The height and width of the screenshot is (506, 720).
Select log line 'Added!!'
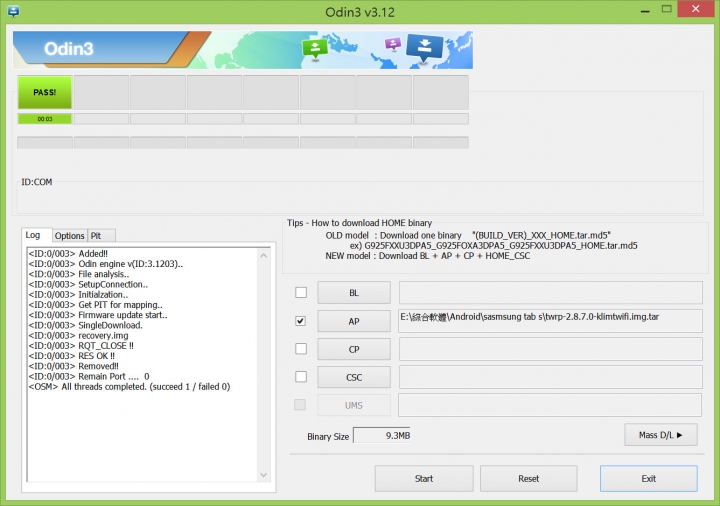(x=68, y=253)
